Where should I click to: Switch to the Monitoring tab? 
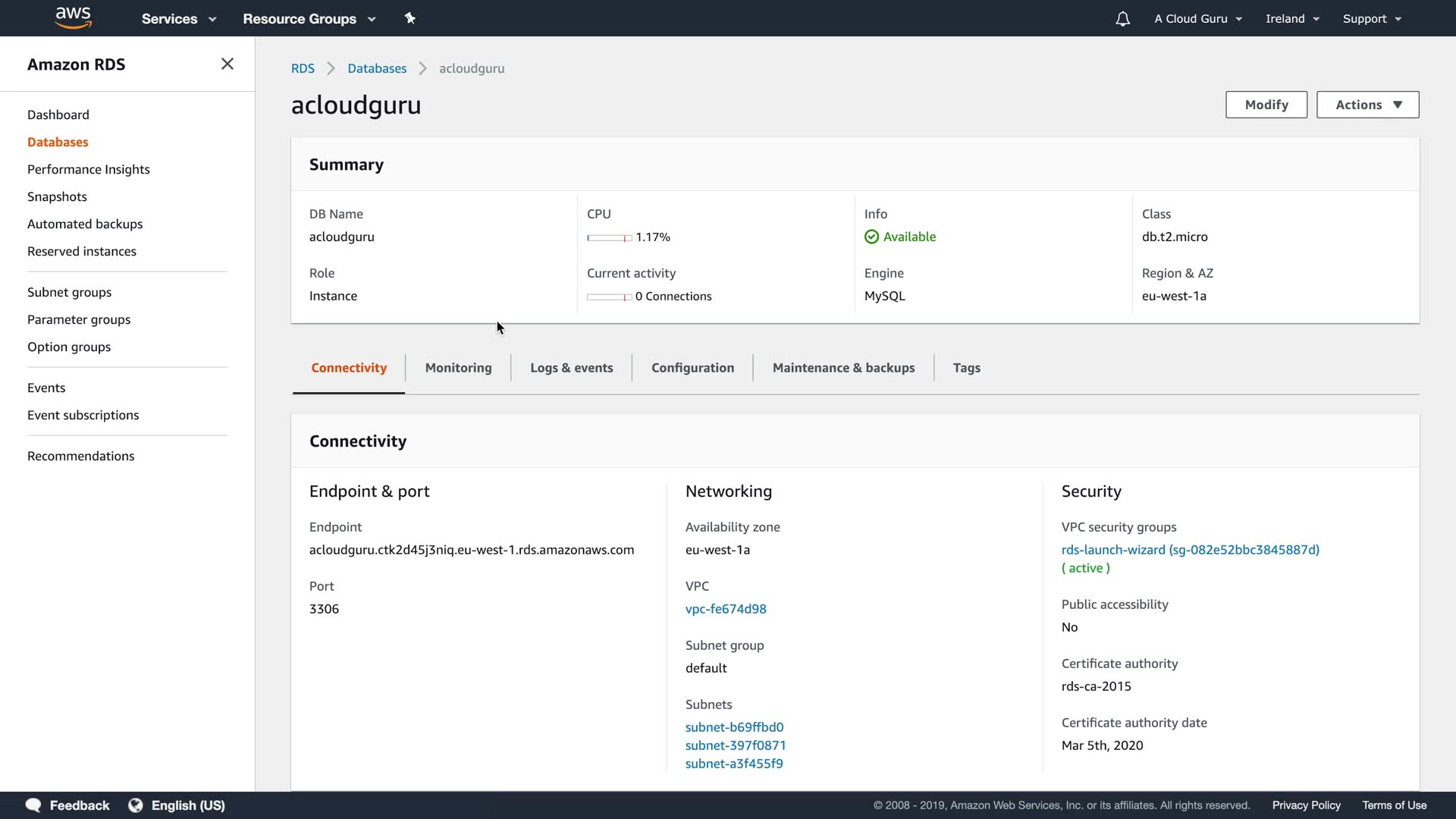458,368
